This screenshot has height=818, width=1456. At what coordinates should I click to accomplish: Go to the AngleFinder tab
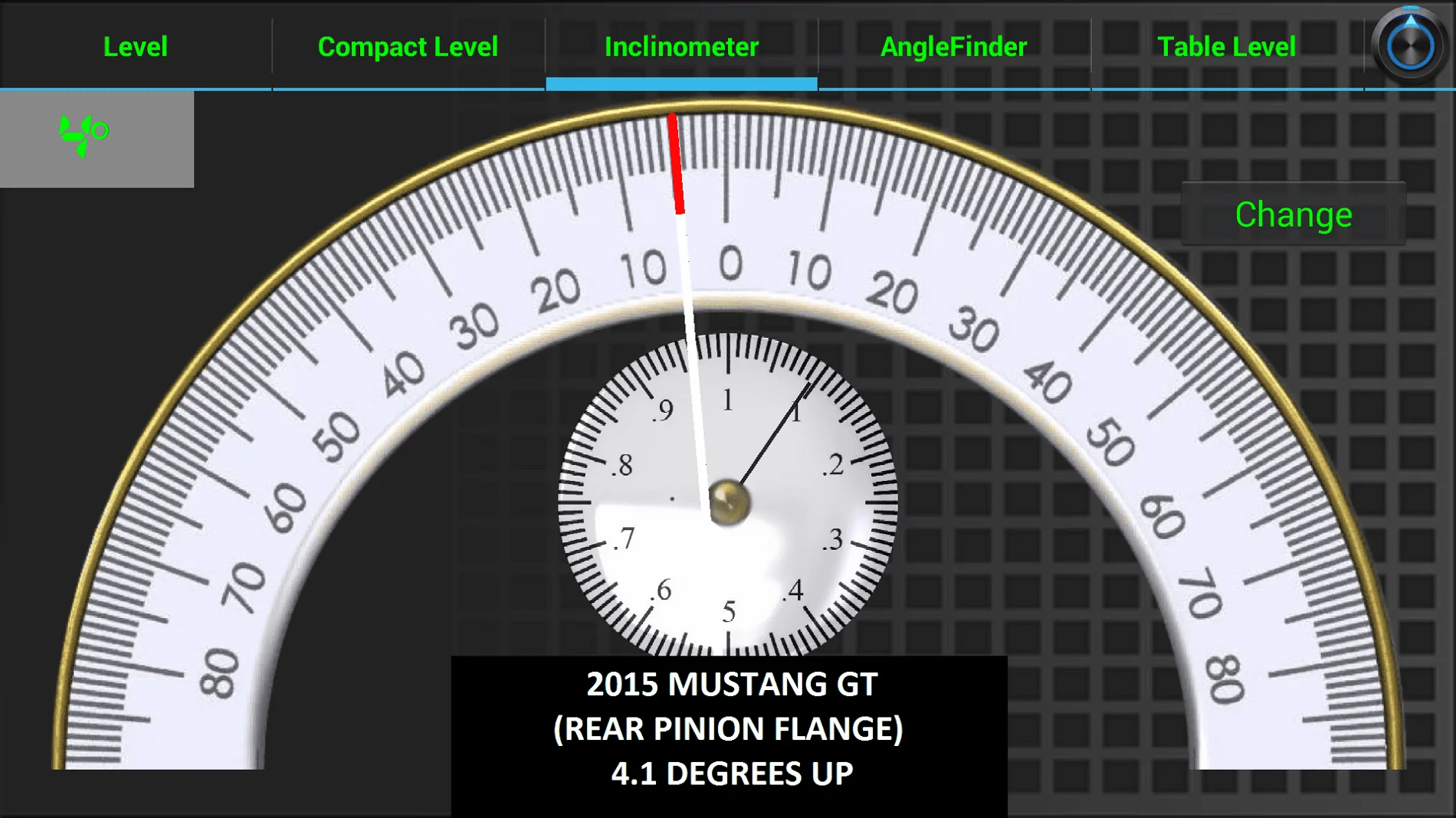954,47
